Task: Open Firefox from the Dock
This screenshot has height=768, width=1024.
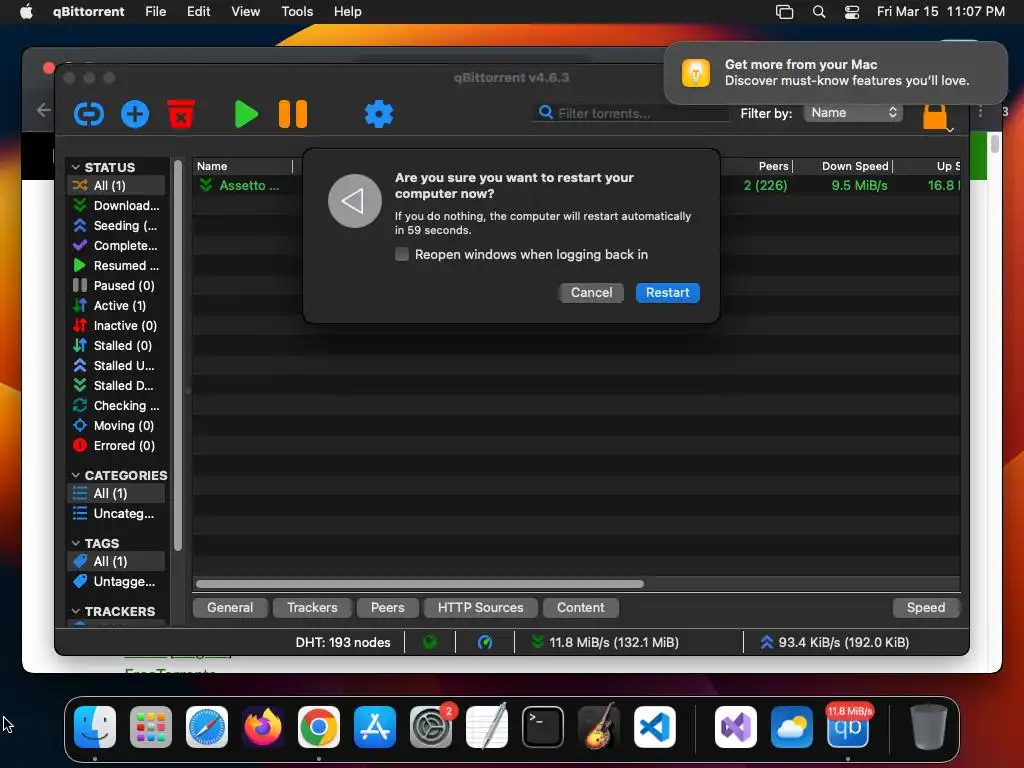Action: point(263,727)
